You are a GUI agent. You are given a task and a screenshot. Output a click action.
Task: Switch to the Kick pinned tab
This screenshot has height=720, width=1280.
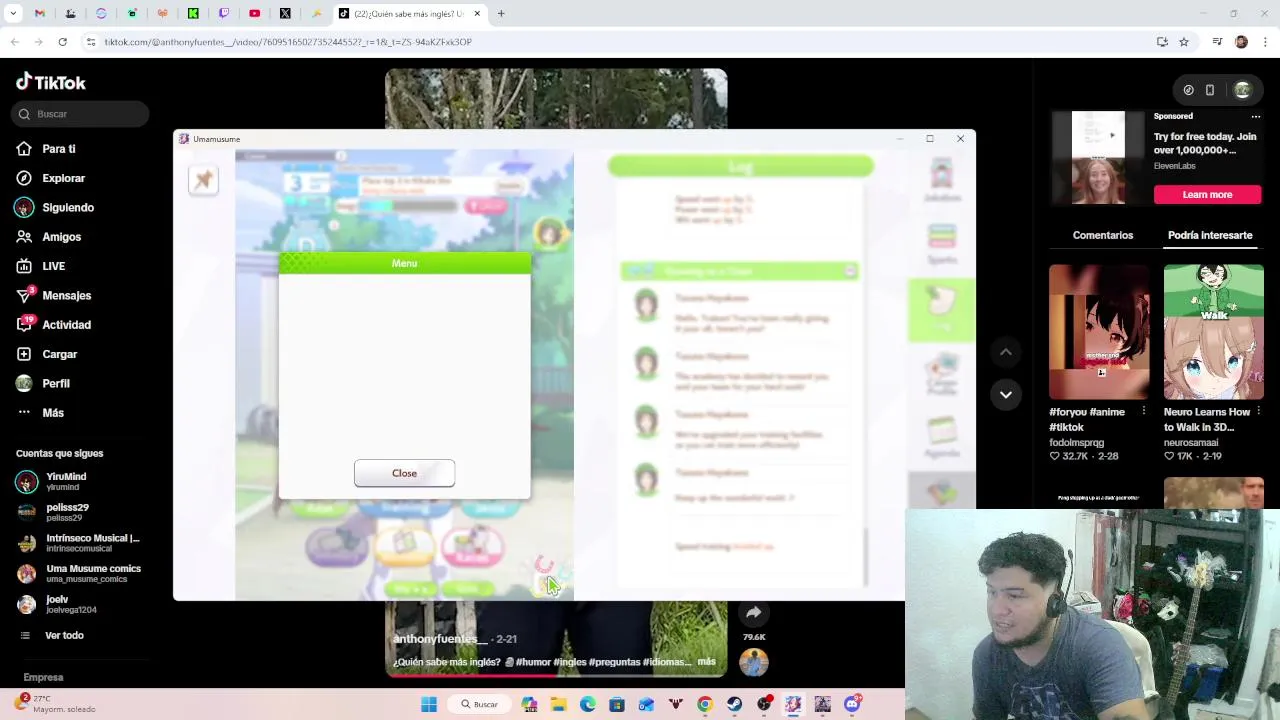[x=193, y=13]
